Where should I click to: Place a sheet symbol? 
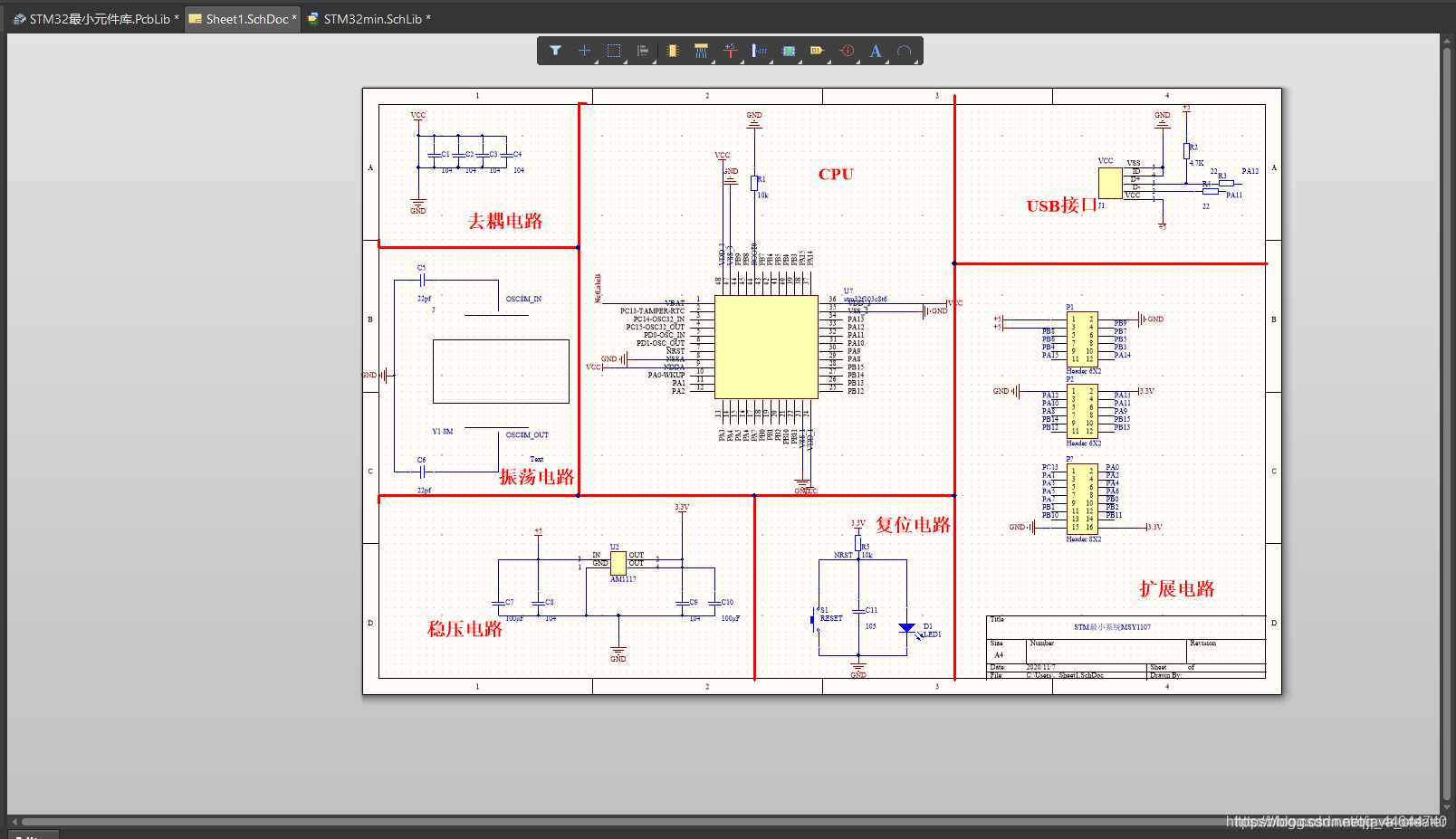point(789,51)
